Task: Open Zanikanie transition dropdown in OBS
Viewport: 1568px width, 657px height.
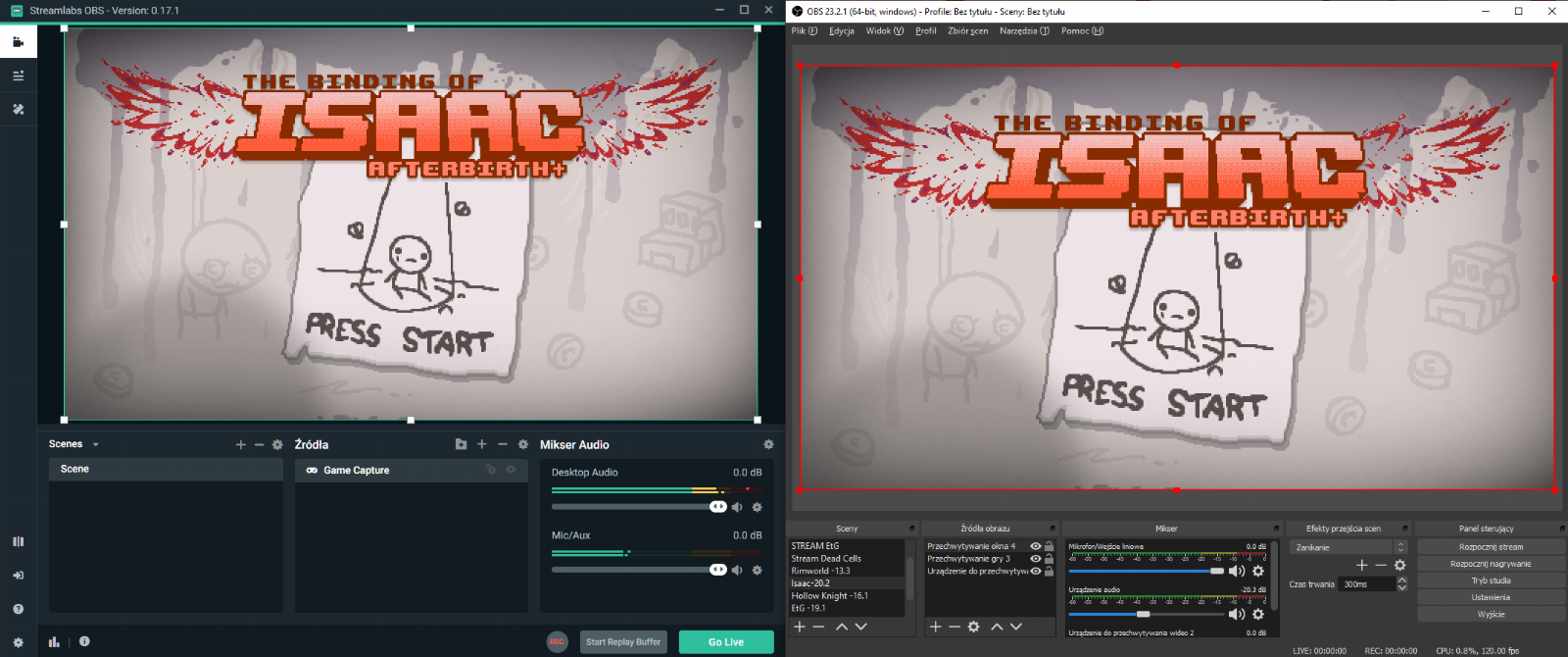Action: (1349, 547)
